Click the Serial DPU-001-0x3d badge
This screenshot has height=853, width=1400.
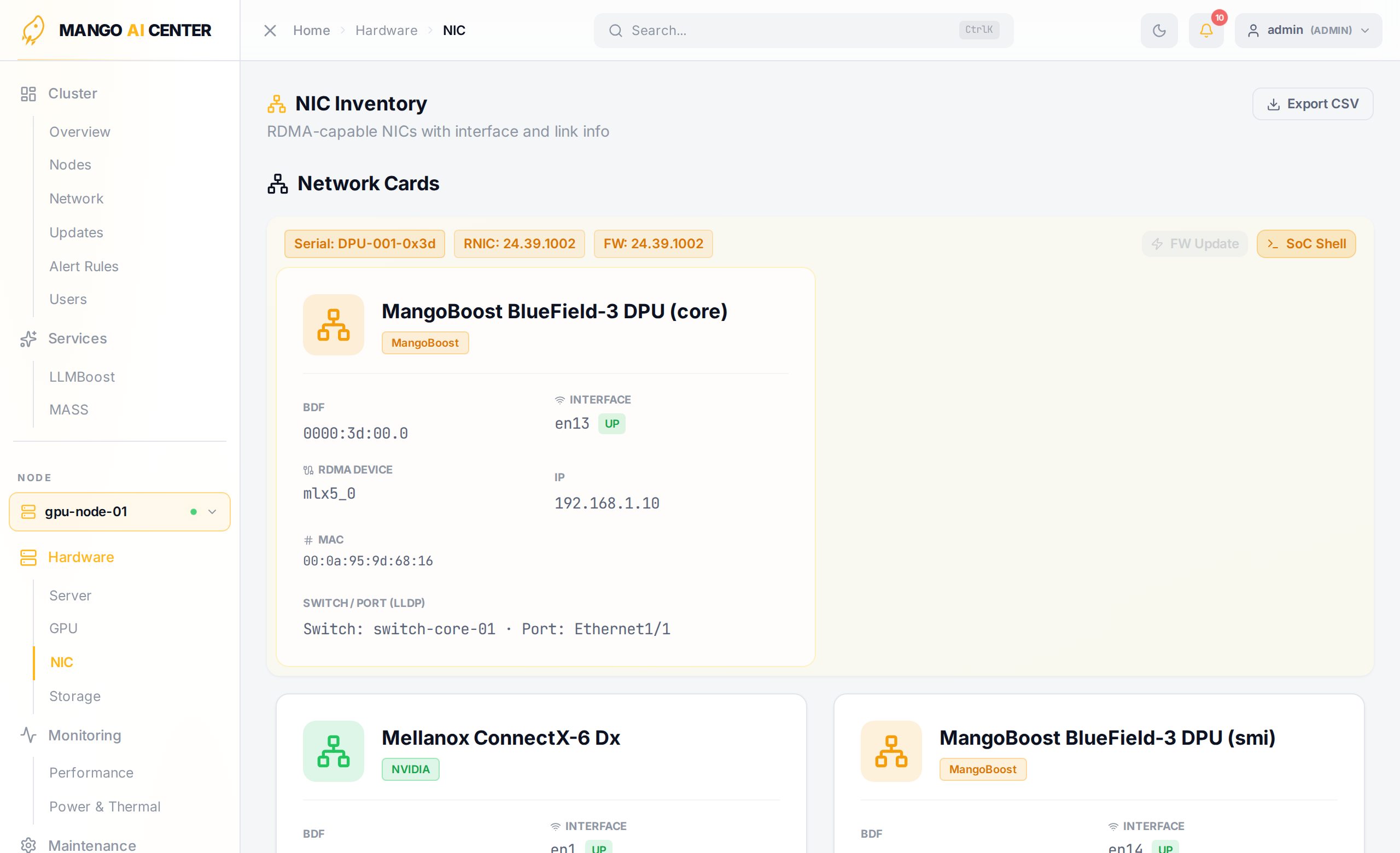pos(365,244)
